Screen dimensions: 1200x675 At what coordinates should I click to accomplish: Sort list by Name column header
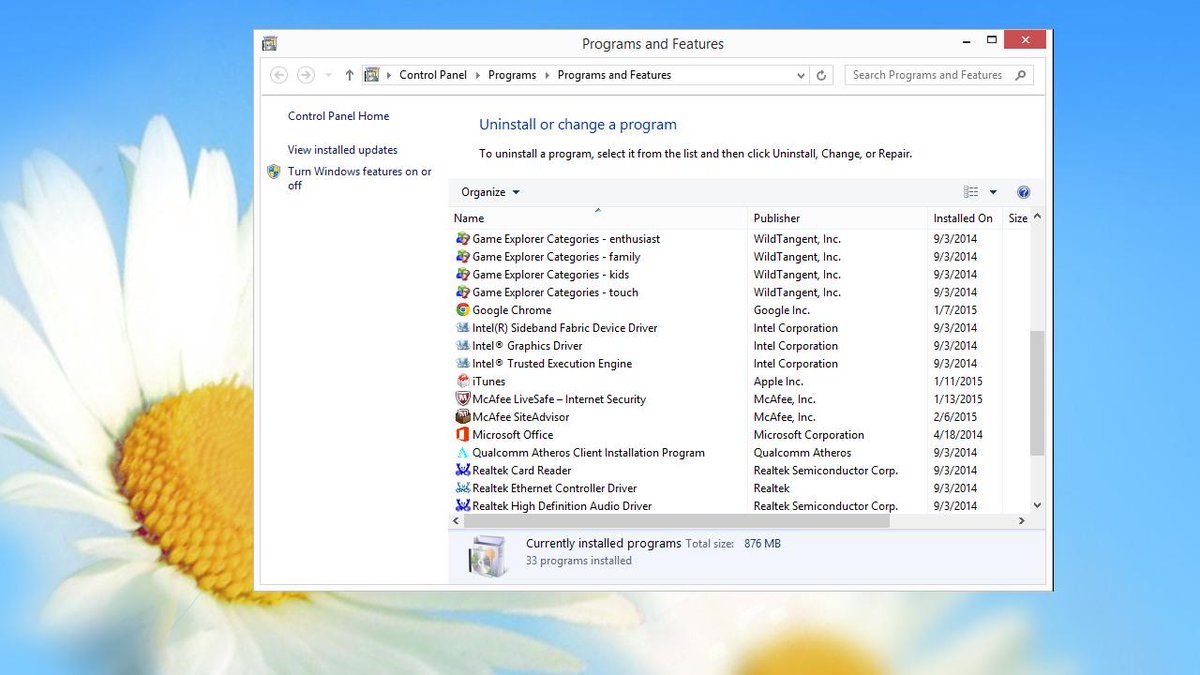[598, 218]
